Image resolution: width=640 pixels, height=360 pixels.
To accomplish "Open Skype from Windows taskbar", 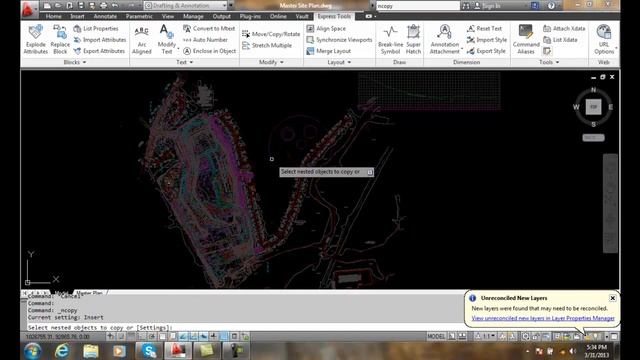I will click(149, 351).
